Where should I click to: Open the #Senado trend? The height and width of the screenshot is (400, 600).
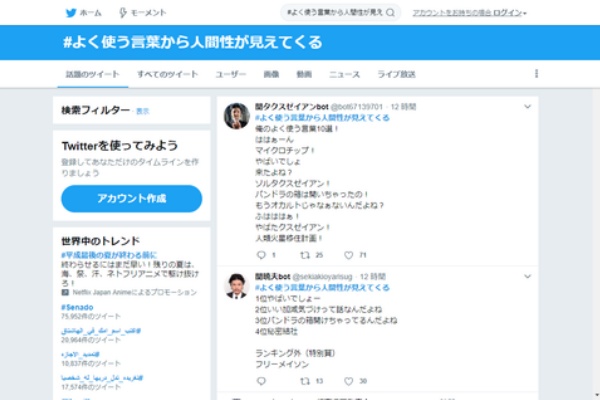(77, 307)
